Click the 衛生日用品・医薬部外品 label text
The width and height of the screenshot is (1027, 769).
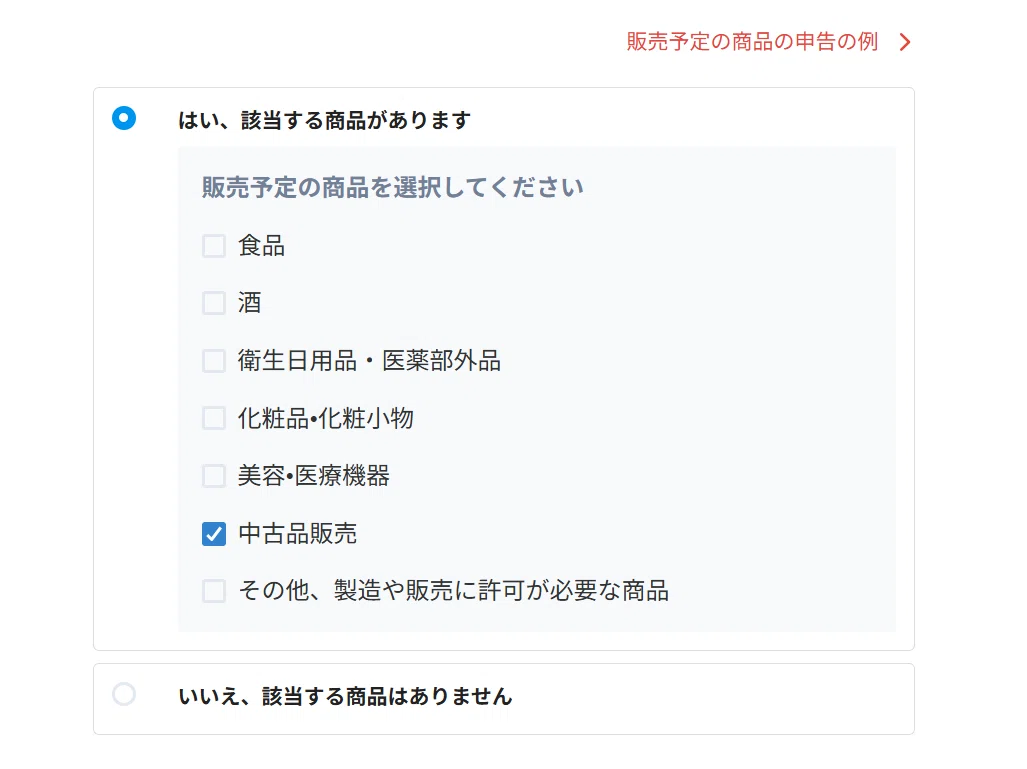click(369, 361)
